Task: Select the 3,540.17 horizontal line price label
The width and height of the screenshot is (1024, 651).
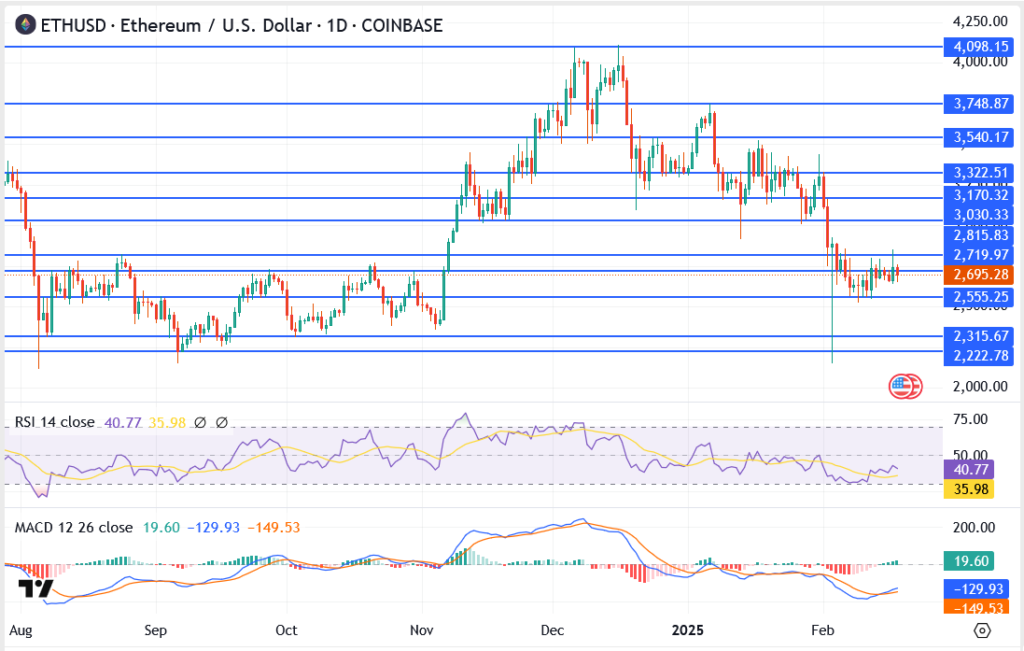Action: coord(979,137)
